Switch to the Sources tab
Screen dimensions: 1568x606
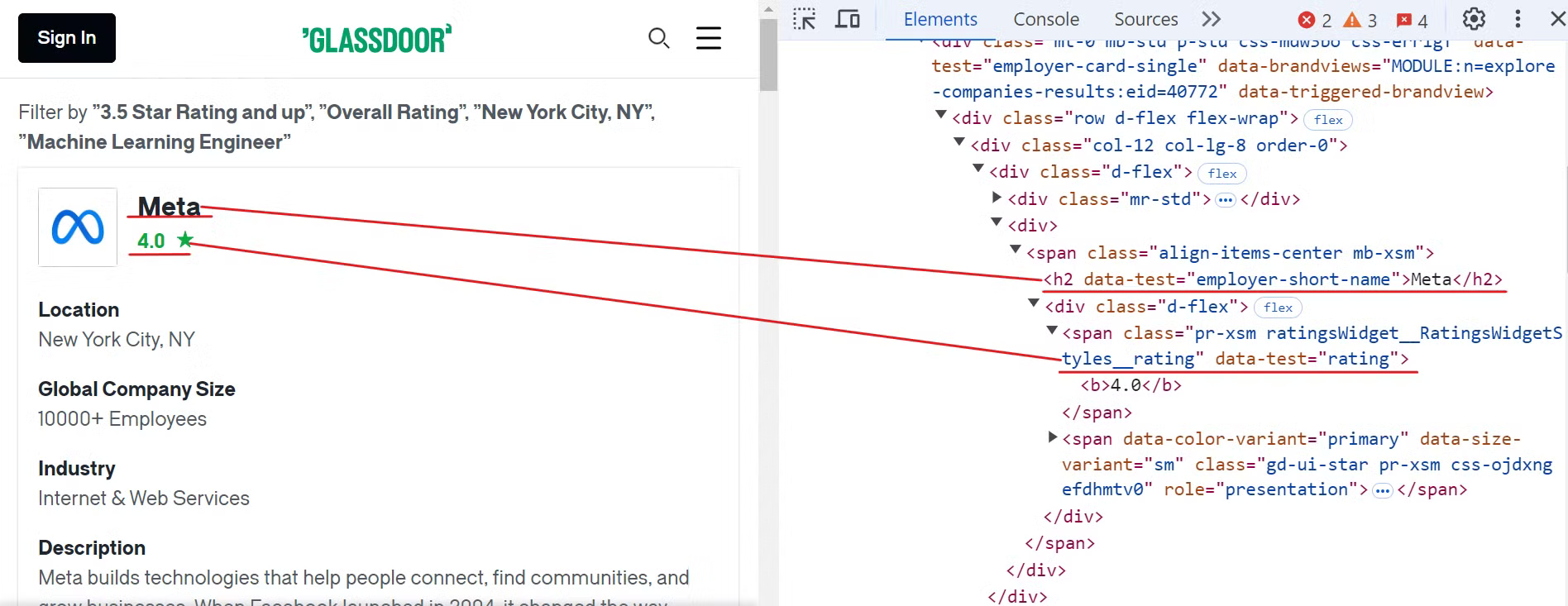click(1145, 19)
